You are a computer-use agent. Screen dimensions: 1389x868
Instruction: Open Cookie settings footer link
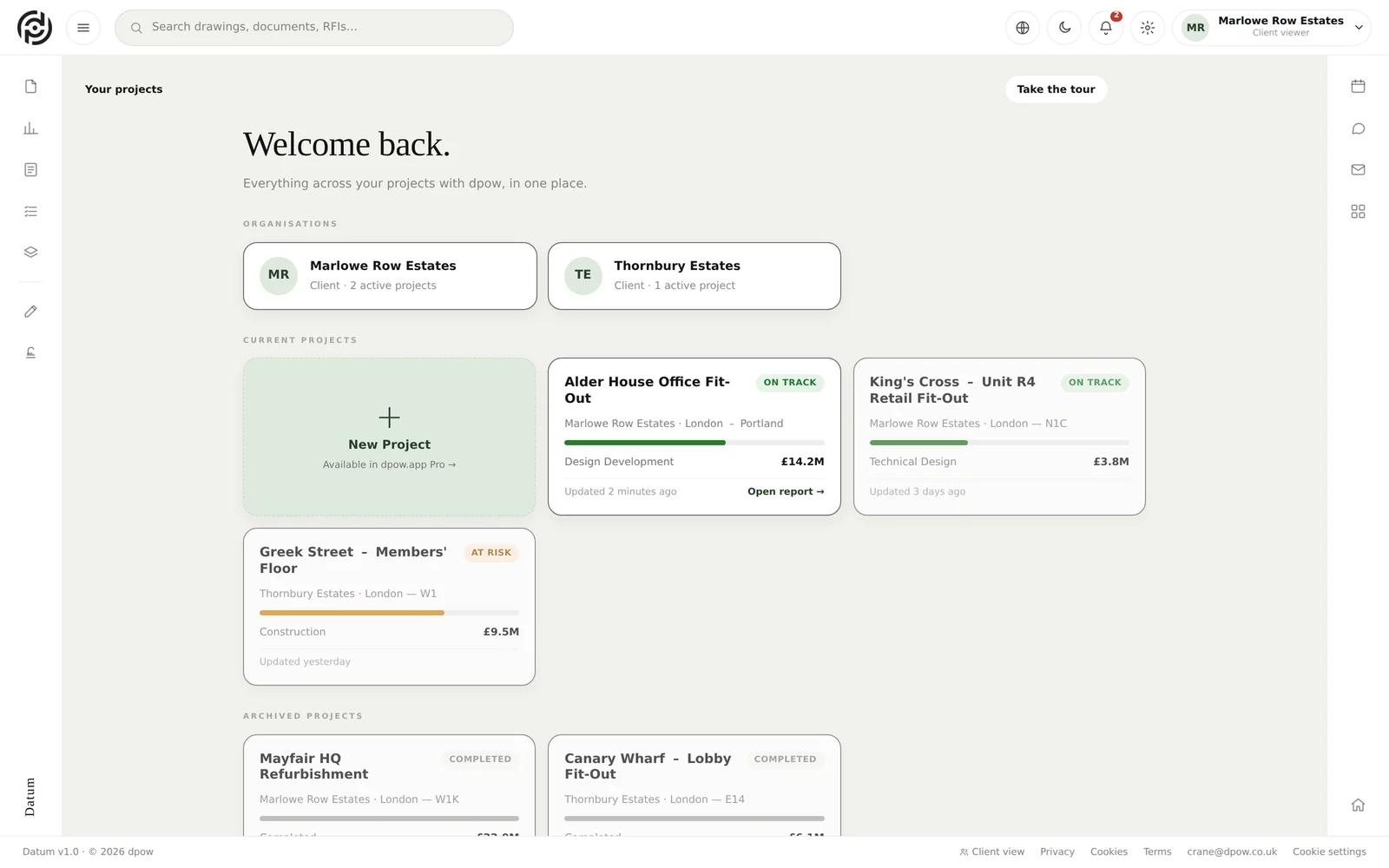tap(1329, 852)
